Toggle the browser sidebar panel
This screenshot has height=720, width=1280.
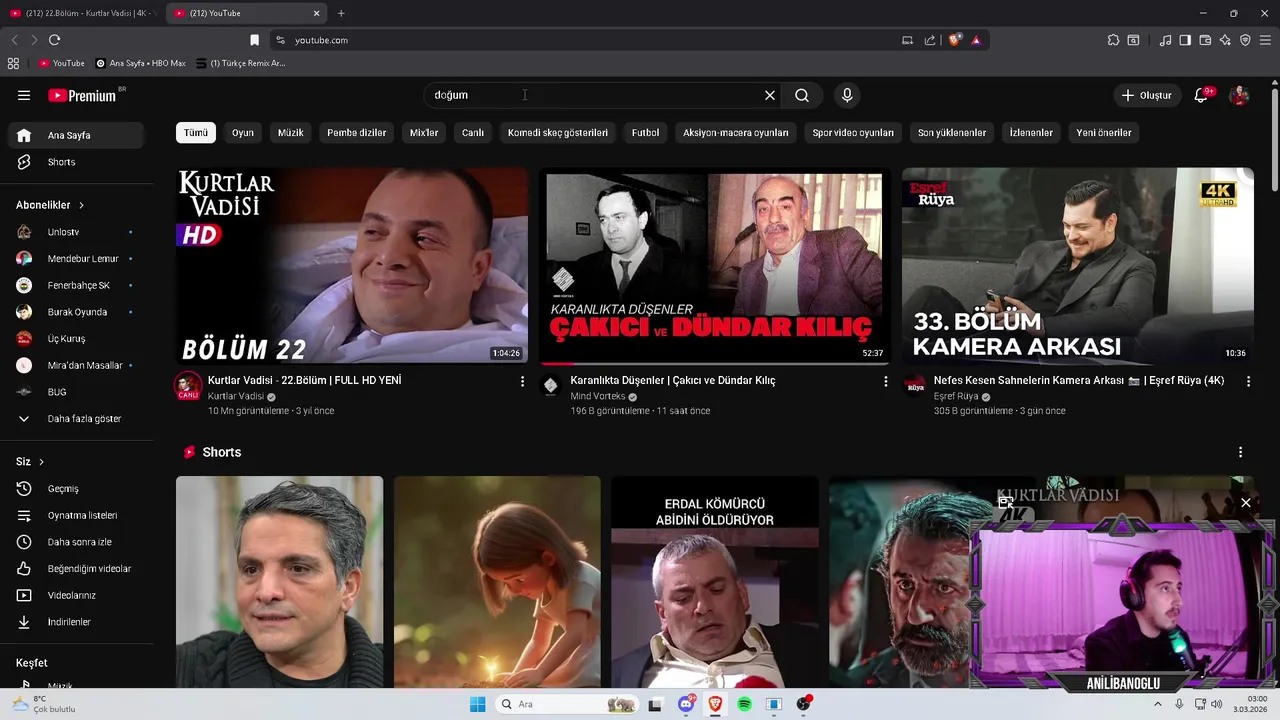click(x=1185, y=40)
